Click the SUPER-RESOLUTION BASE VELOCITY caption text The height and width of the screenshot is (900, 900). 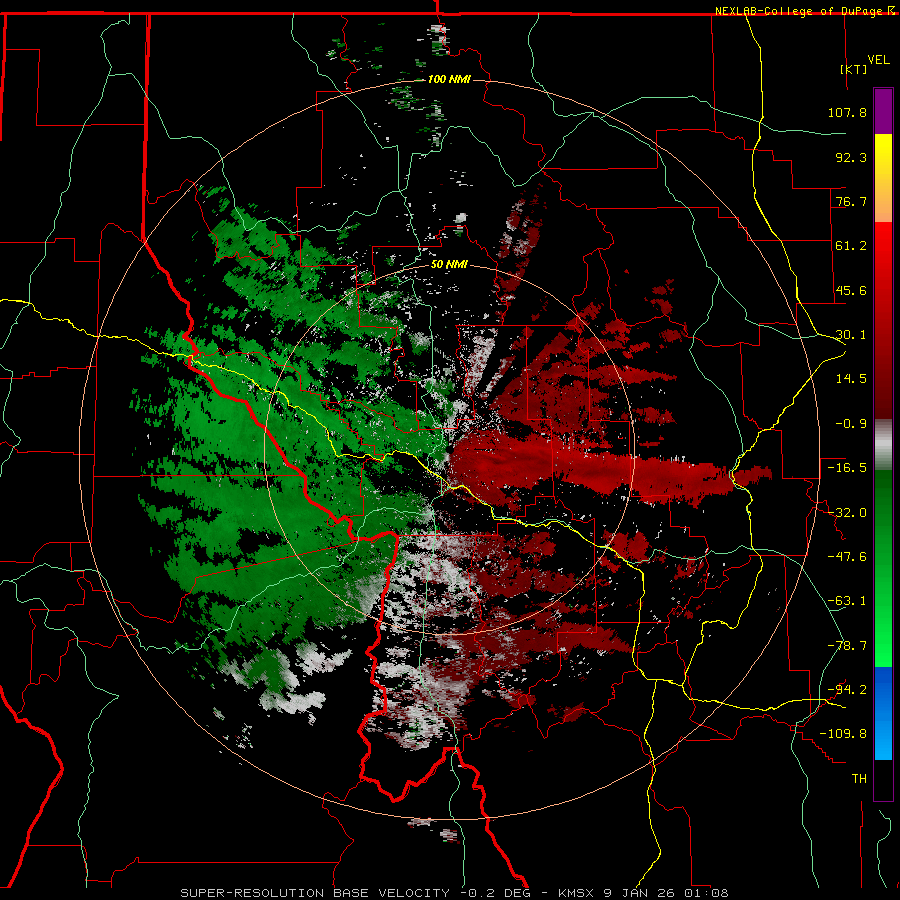click(315, 893)
